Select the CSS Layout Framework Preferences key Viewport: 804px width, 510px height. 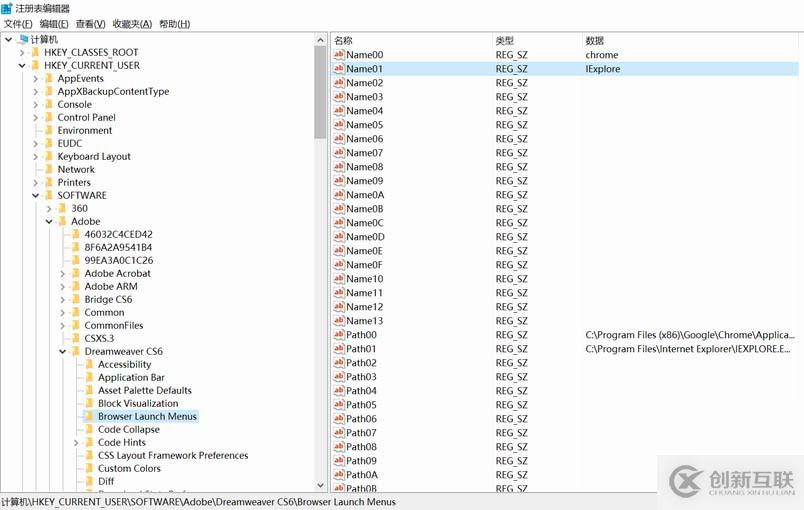tap(173, 455)
